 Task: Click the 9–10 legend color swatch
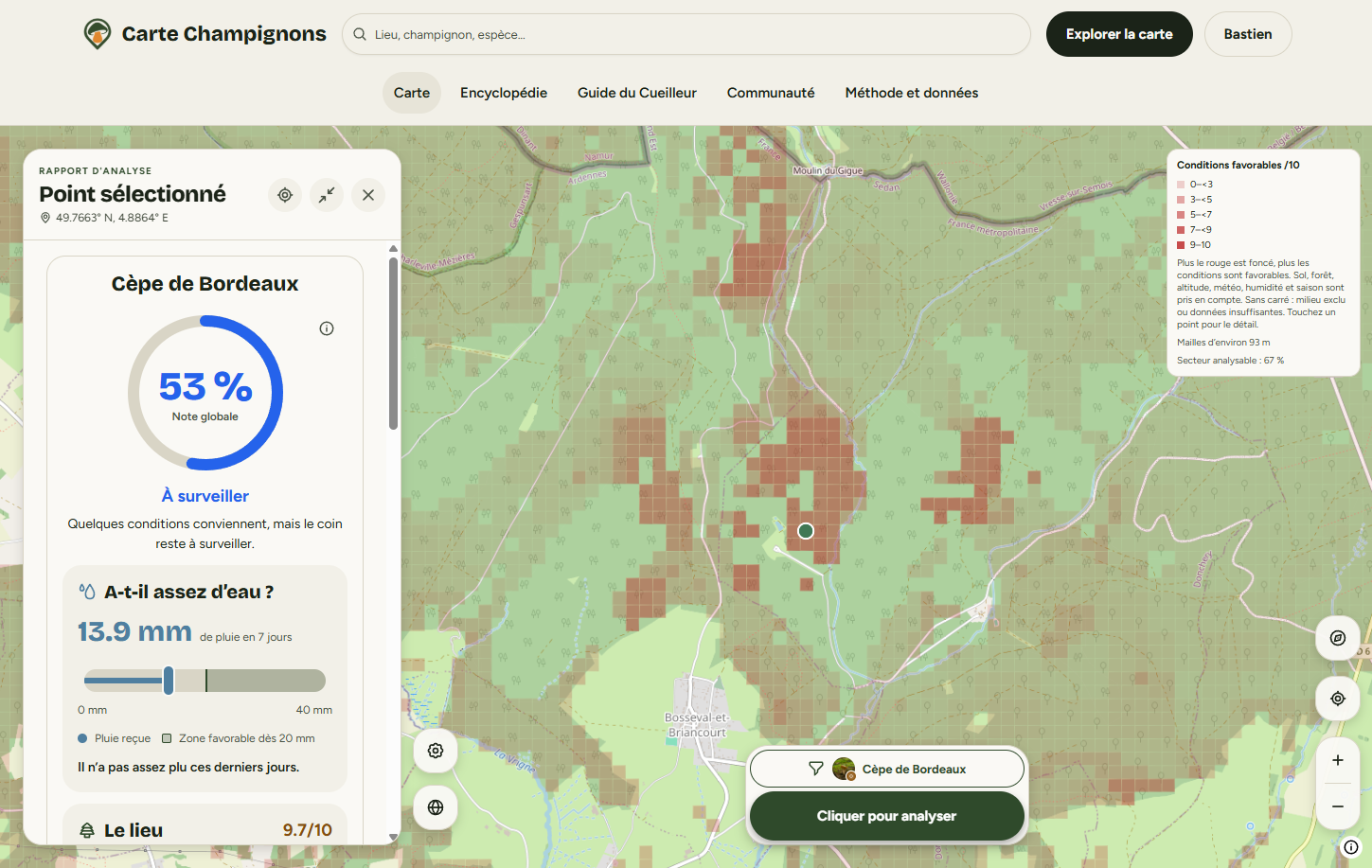tap(1181, 245)
